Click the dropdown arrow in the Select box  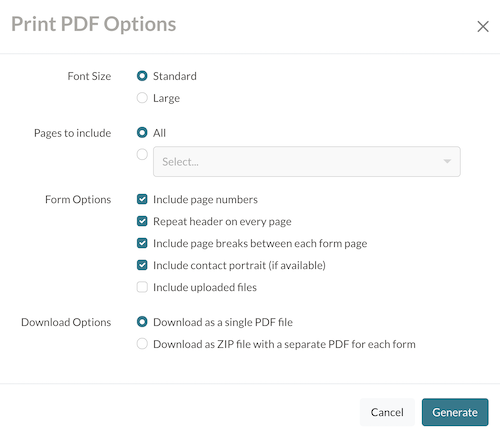pos(447,161)
